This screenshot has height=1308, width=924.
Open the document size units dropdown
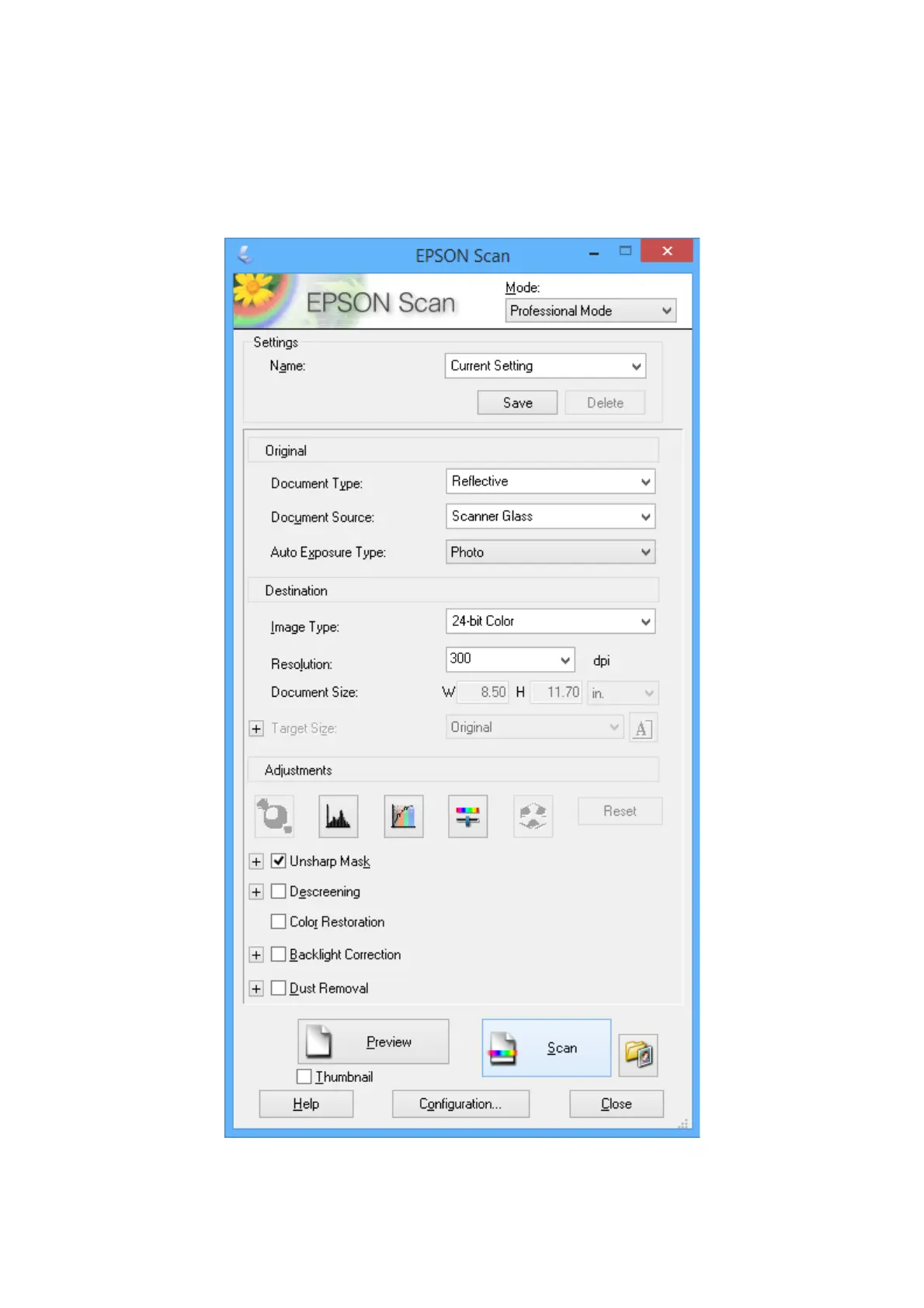point(623,693)
